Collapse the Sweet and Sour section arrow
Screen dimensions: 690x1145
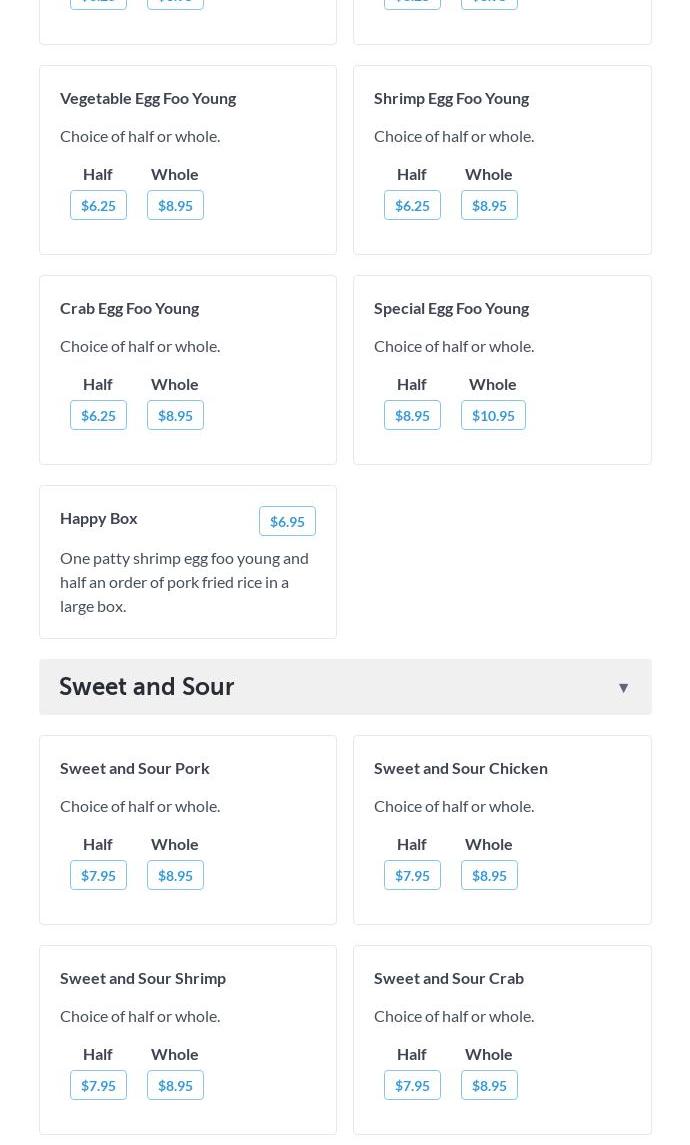coord(623,687)
